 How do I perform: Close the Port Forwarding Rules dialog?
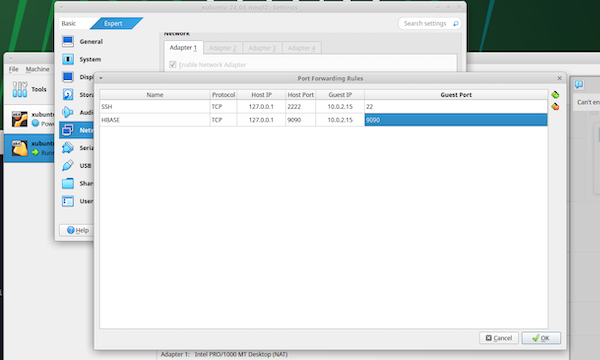click(559, 78)
